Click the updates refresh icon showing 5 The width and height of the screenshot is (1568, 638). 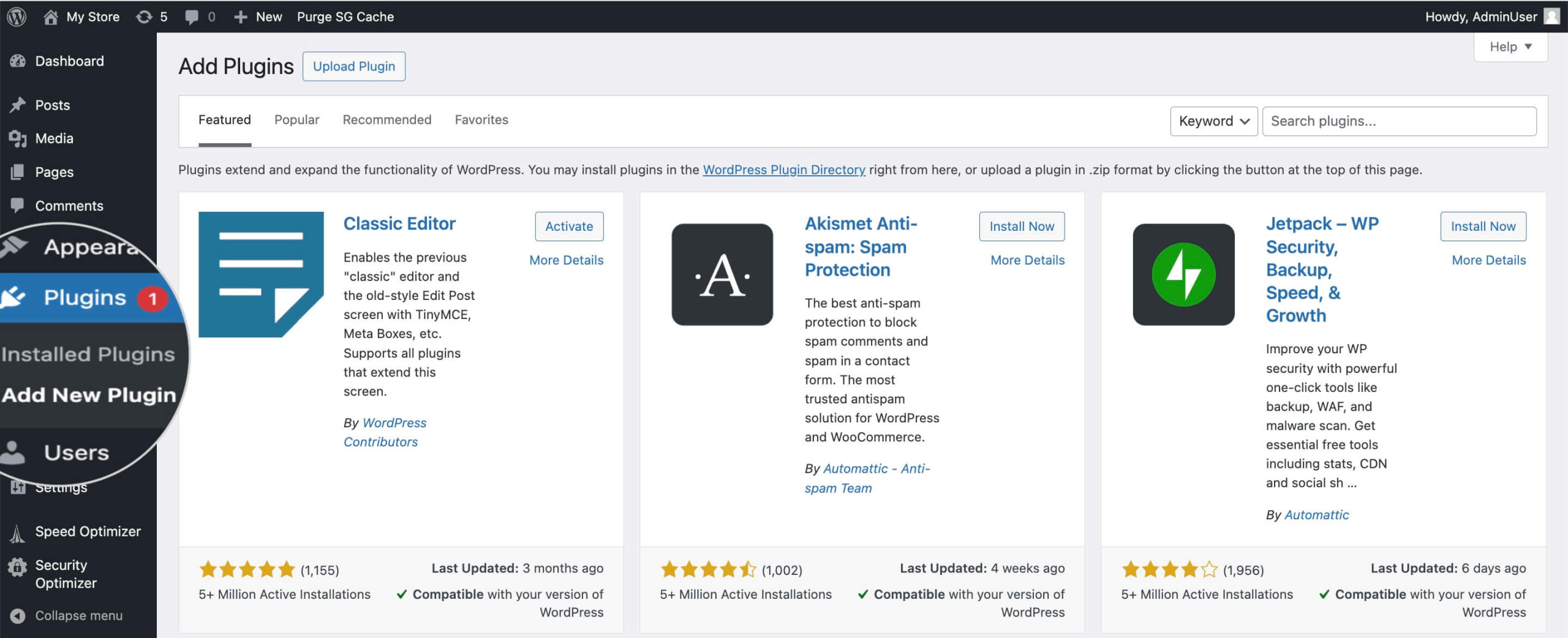pyautogui.click(x=144, y=17)
